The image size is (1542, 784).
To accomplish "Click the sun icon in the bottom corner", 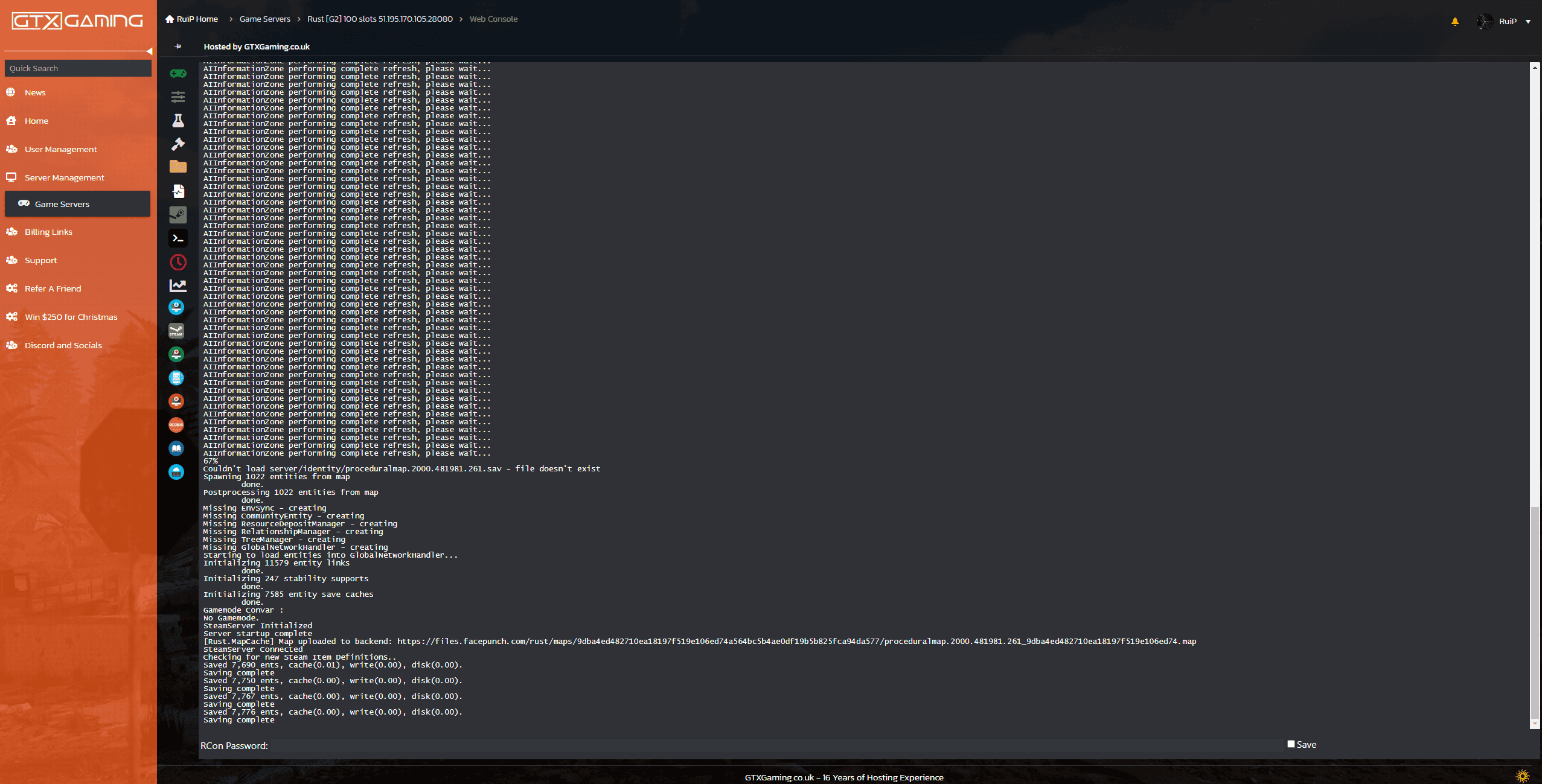I will pyautogui.click(x=1523, y=776).
